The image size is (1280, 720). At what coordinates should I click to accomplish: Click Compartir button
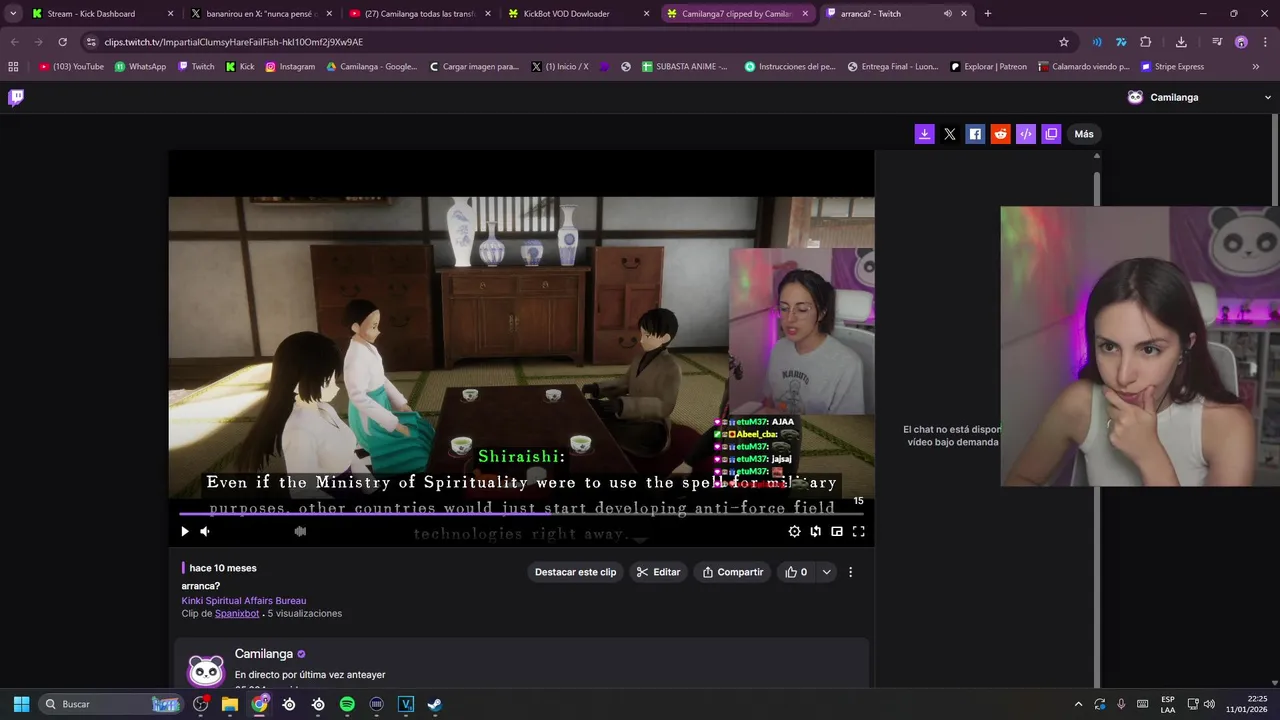point(733,572)
